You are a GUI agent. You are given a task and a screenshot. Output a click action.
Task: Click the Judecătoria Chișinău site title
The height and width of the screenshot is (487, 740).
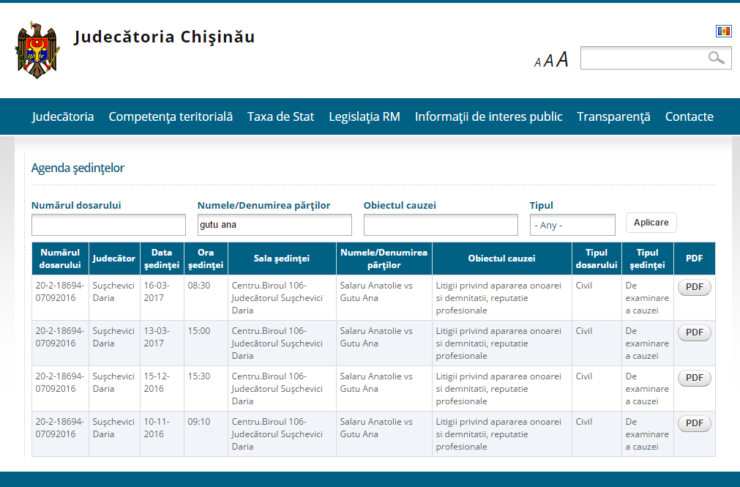(x=164, y=37)
